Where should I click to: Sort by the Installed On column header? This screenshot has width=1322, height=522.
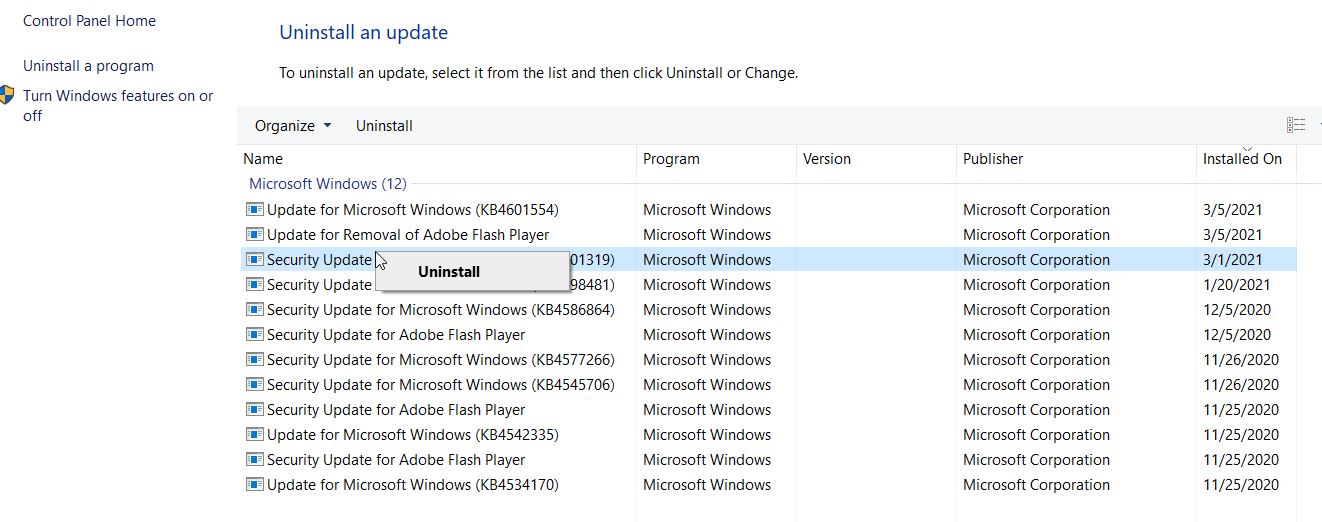pos(1242,159)
